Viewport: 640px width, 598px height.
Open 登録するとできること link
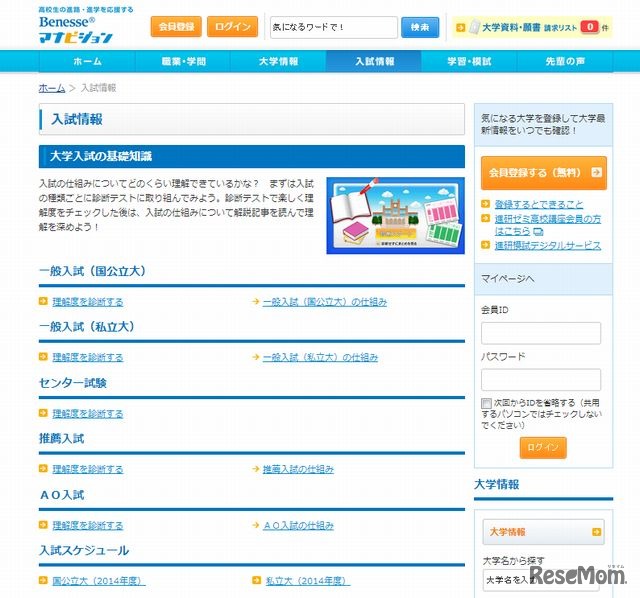pos(539,204)
